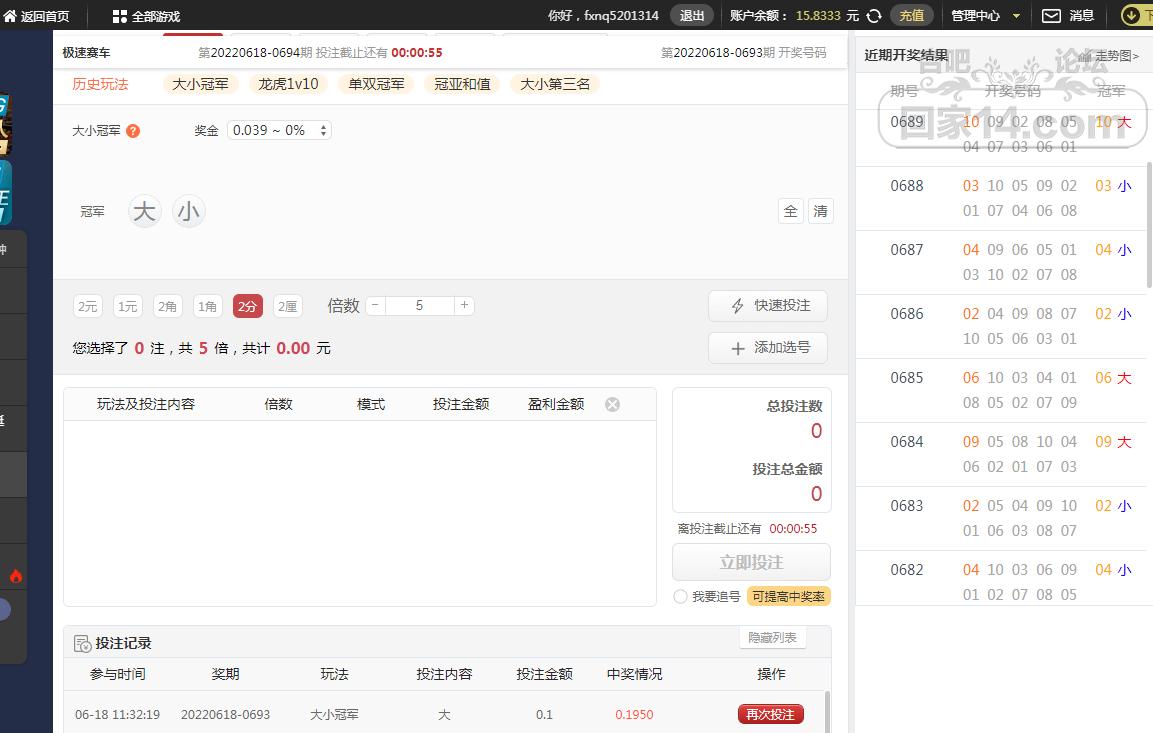The image size is (1153, 733).
Task: Open the 走势图 trend chart icon
Action: click(1085, 56)
